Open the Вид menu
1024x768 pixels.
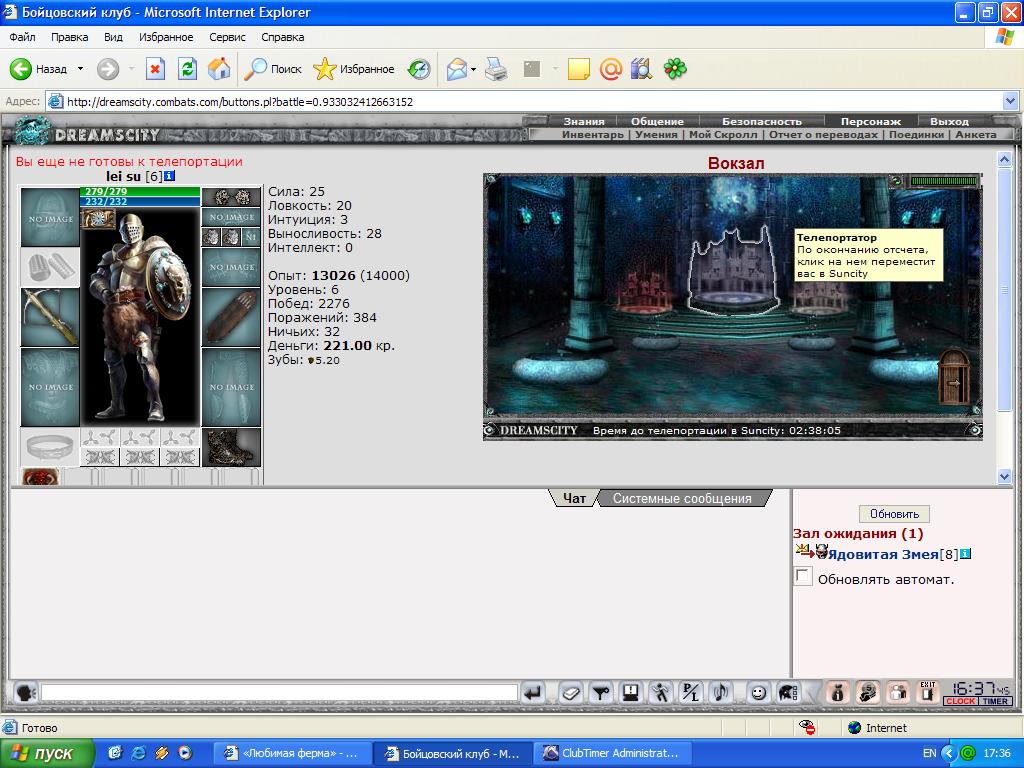[x=113, y=37]
